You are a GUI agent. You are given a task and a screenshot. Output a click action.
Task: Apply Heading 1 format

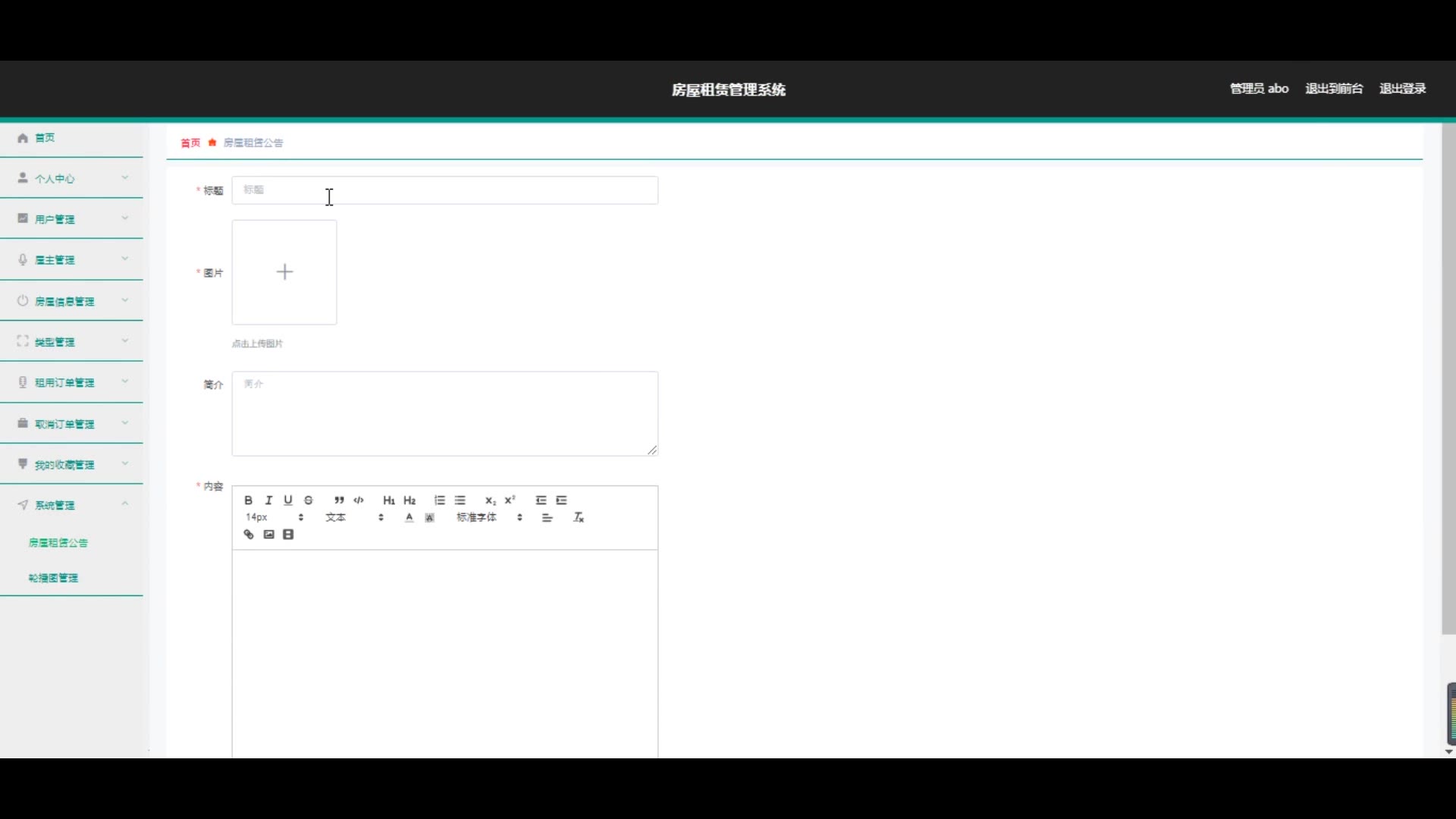click(x=389, y=500)
